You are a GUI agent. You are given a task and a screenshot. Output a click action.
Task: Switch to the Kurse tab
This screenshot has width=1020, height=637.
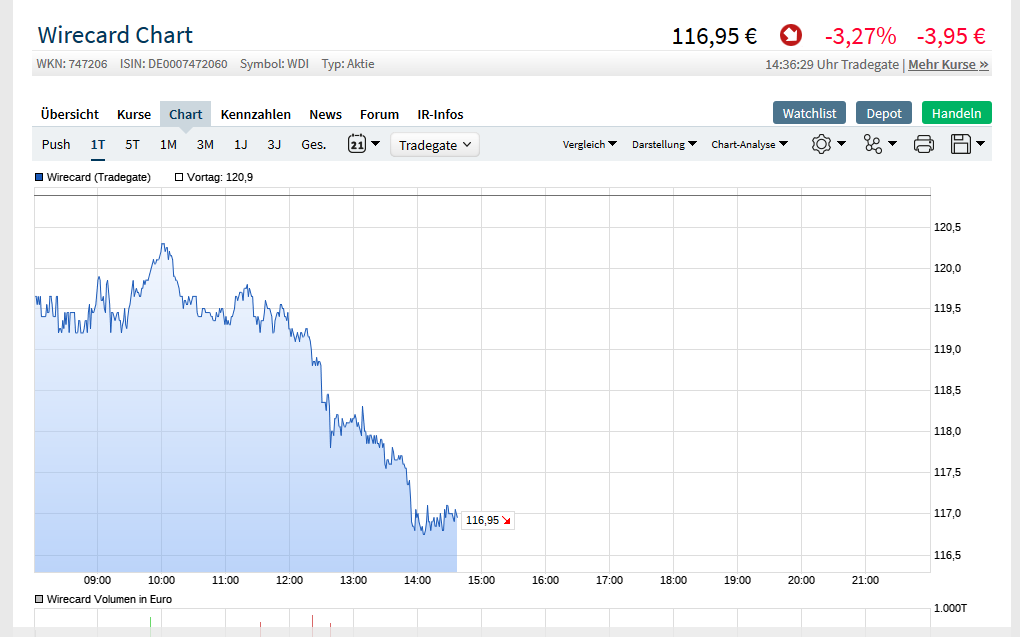(134, 115)
